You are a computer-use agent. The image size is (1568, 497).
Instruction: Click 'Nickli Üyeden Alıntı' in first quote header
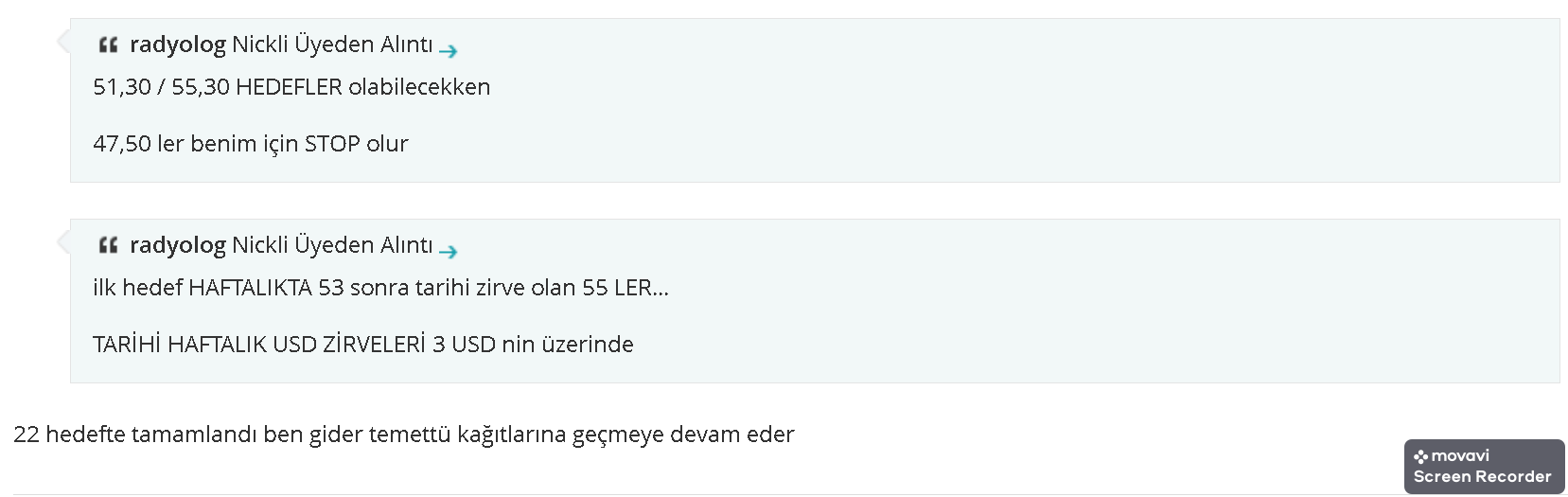click(332, 44)
